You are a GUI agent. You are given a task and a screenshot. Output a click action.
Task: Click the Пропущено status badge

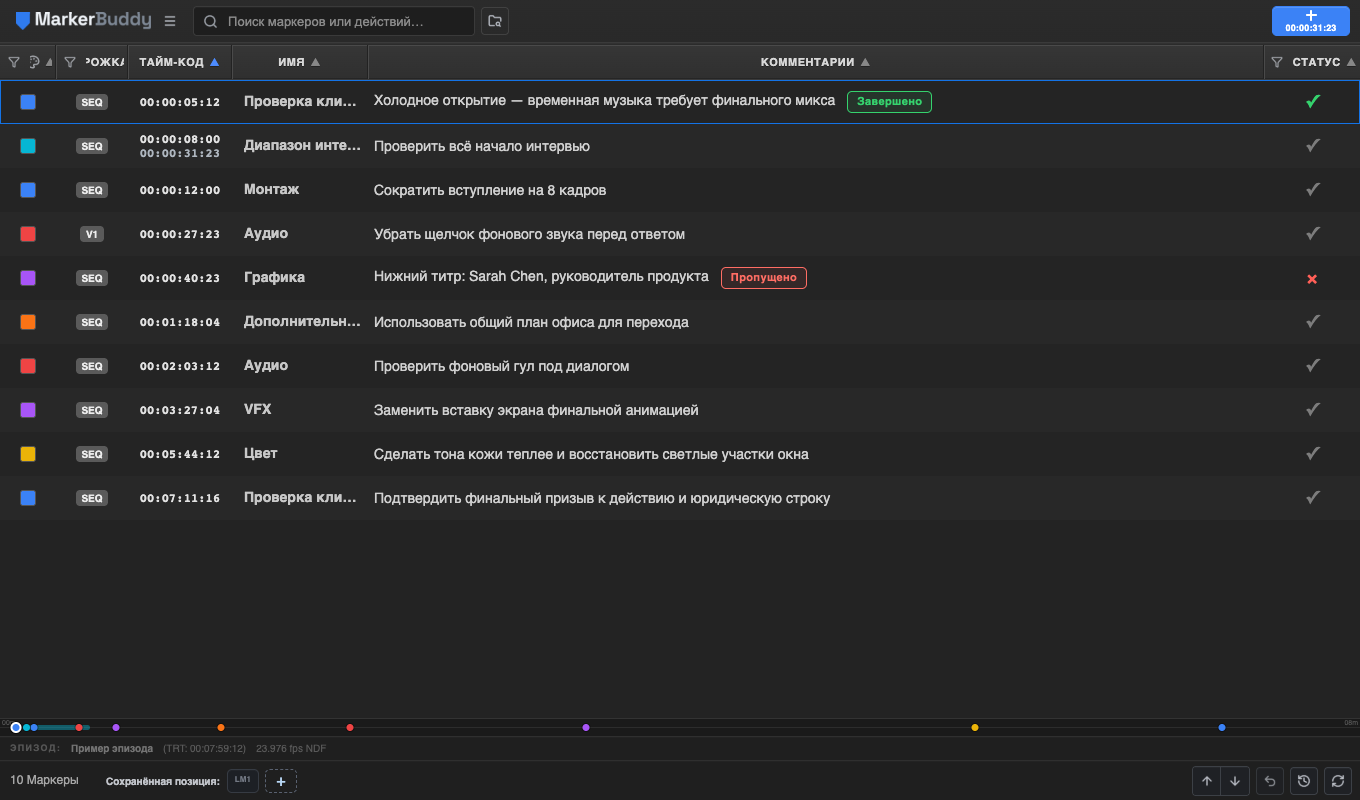coord(764,278)
